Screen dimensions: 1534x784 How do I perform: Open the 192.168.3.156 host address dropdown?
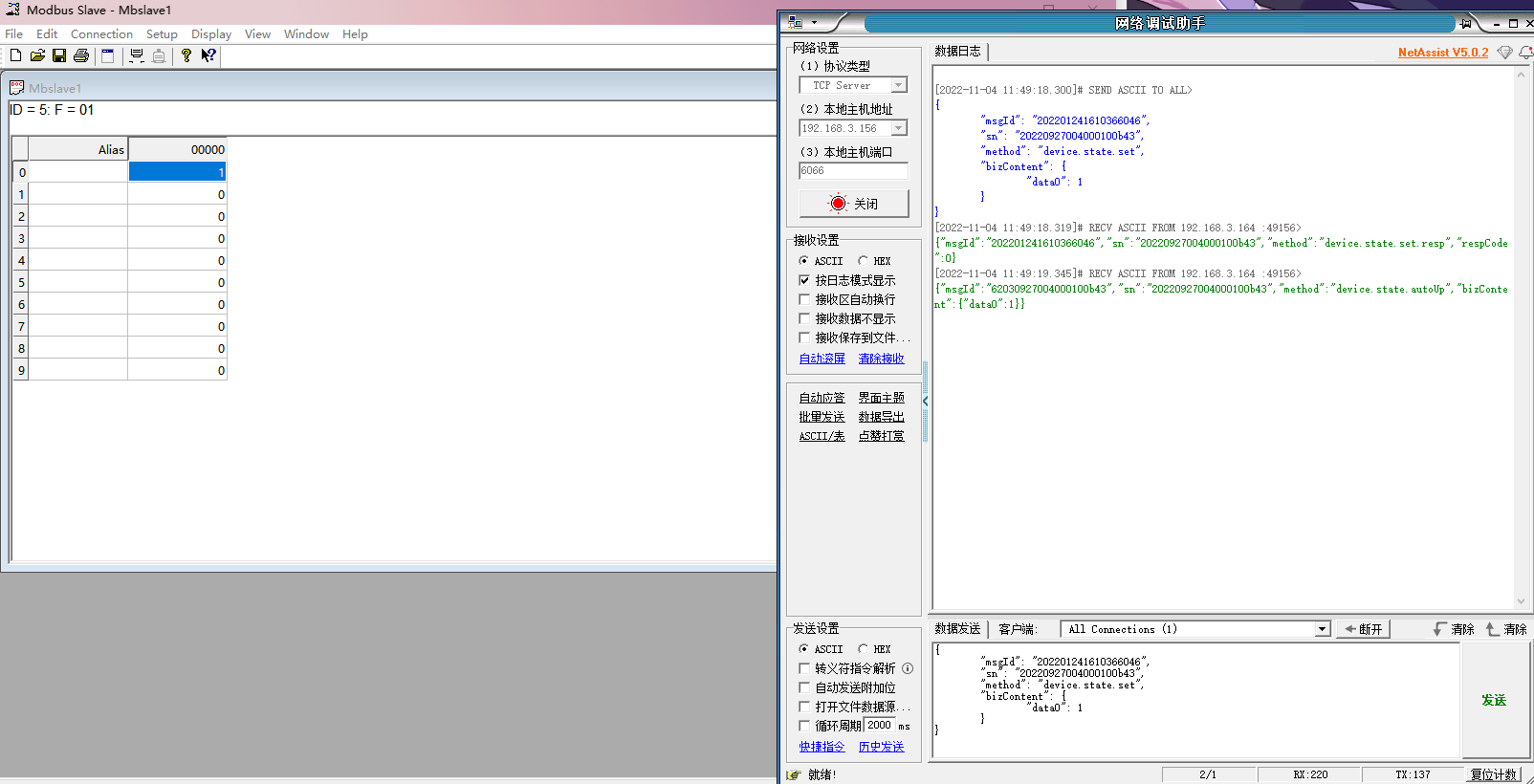898,128
